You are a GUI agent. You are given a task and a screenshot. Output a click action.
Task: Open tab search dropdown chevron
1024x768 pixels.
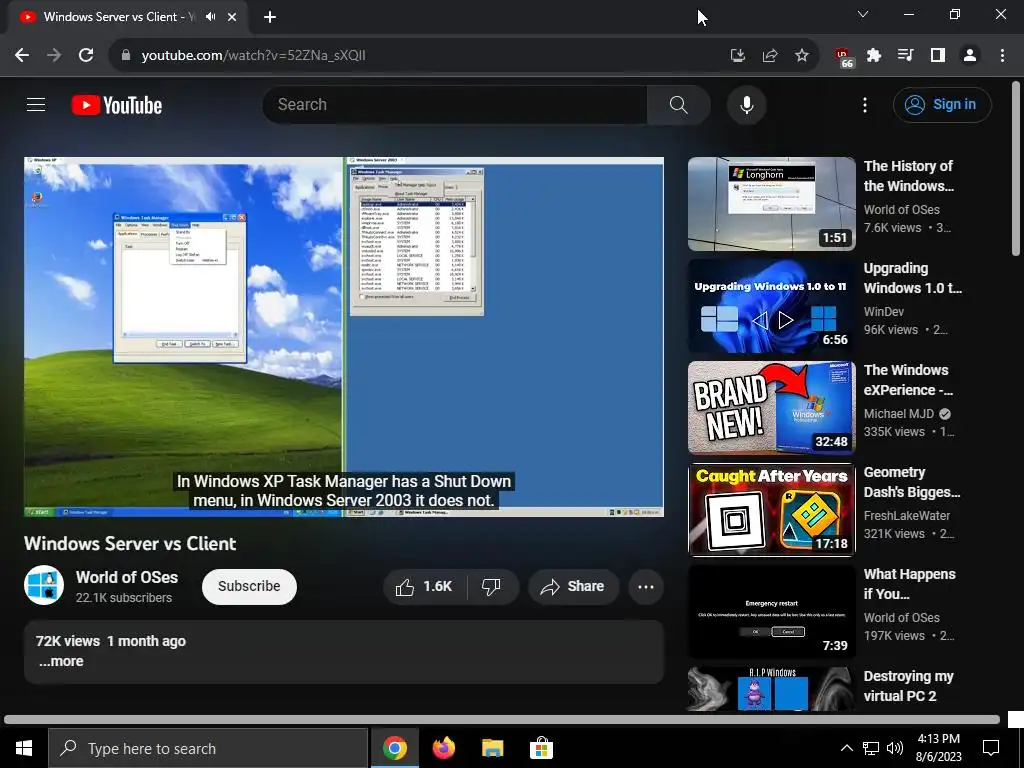[x=863, y=14]
